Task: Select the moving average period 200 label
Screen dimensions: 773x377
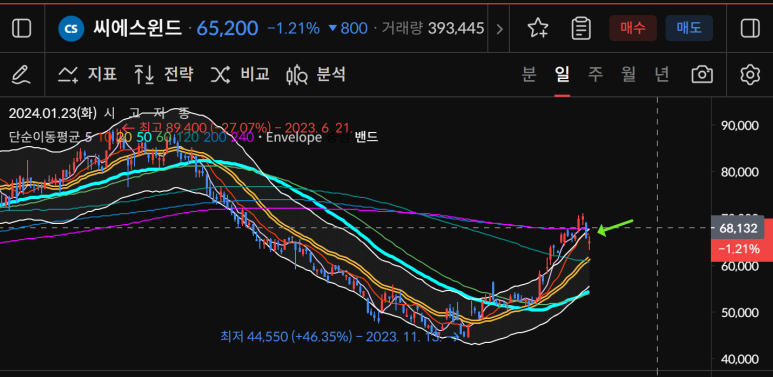Action: pos(215,137)
